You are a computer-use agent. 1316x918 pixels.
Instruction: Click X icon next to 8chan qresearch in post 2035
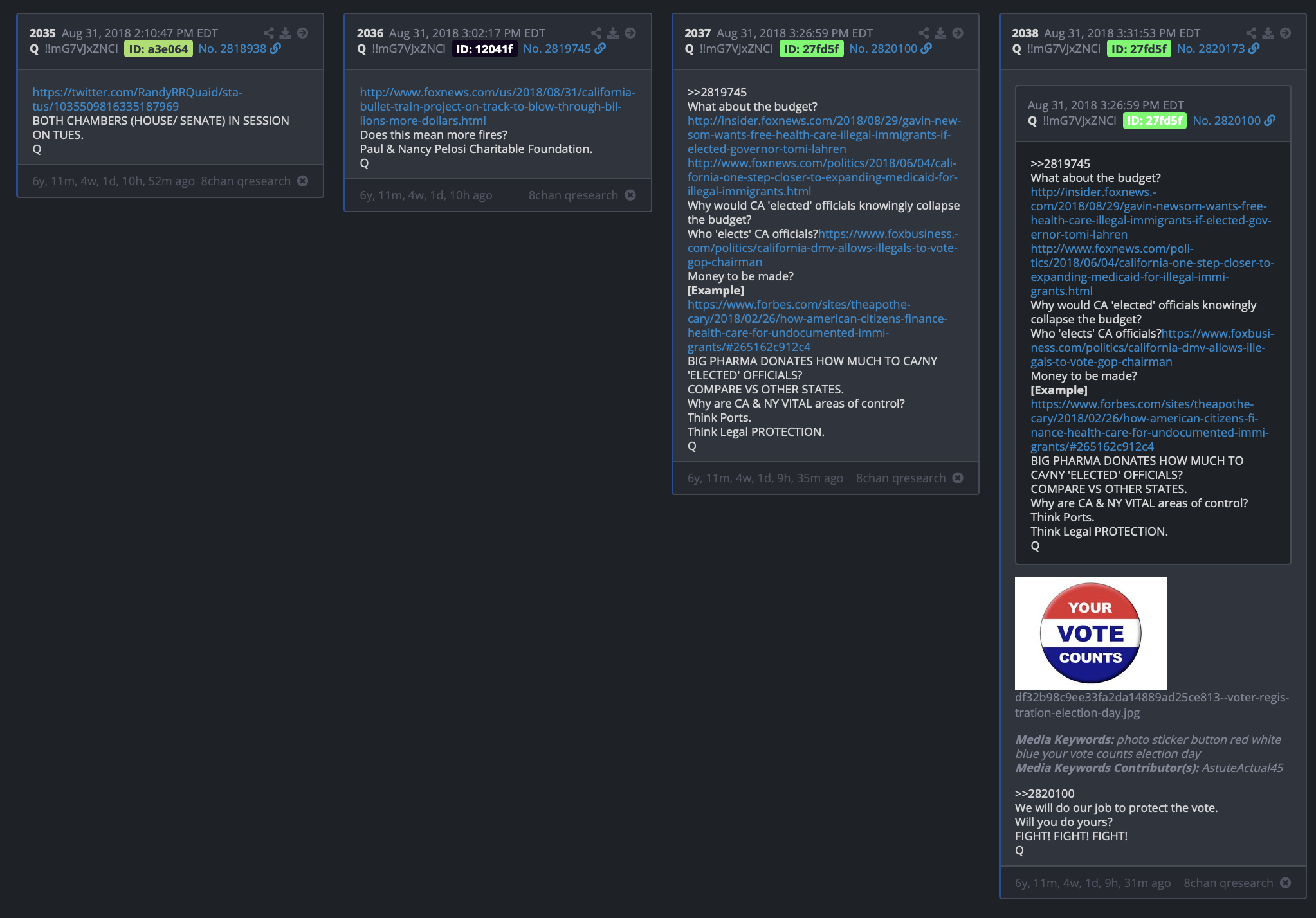tap(303, 181)
